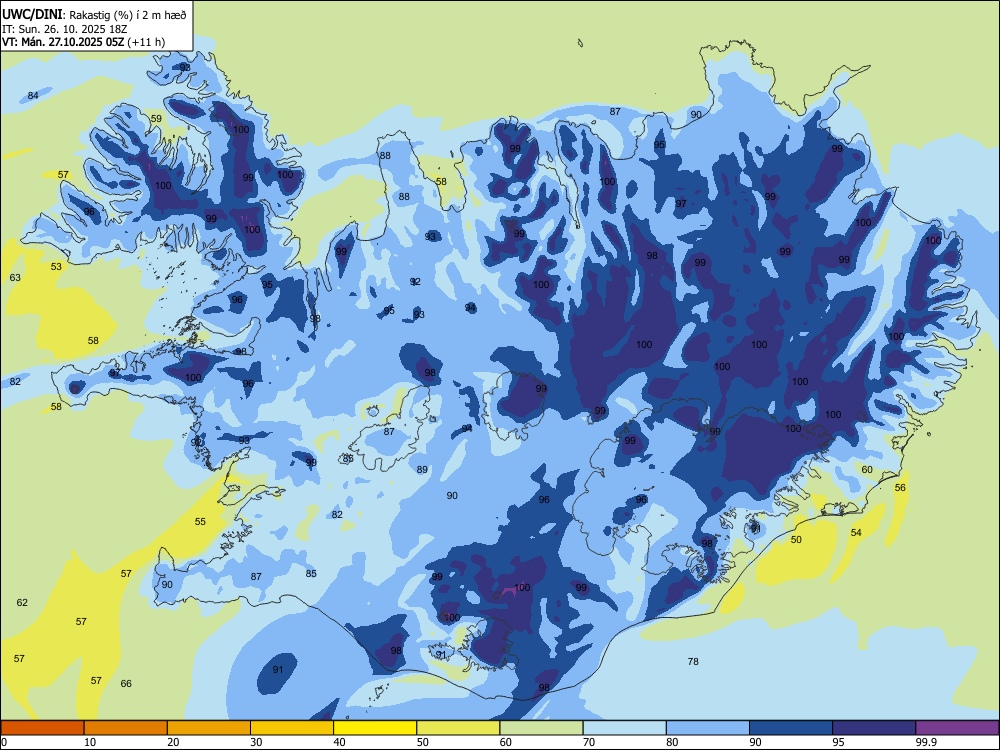
Task: Click the 63 value at the west edge
Action: click(15, 277)
